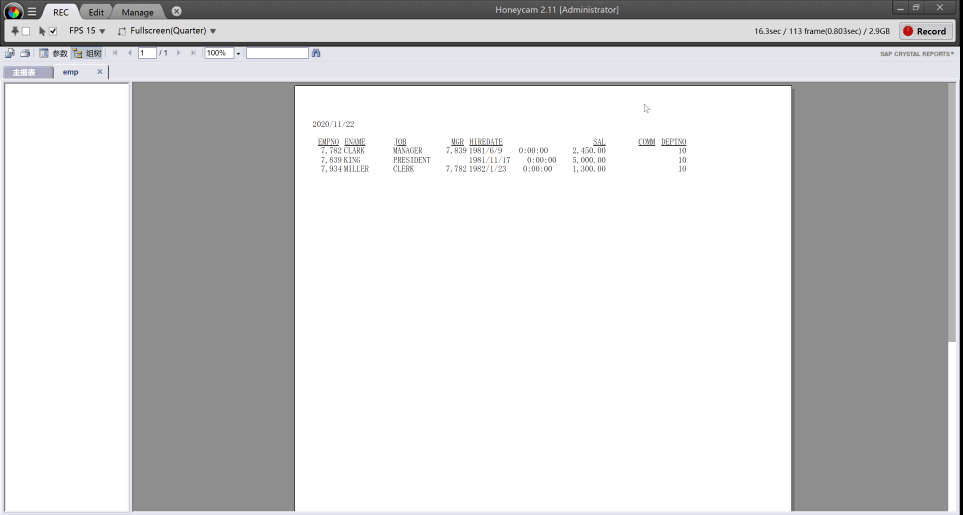963x515 pixels.
Task: Select the emp report tab
Action: [x=71, y=72]
